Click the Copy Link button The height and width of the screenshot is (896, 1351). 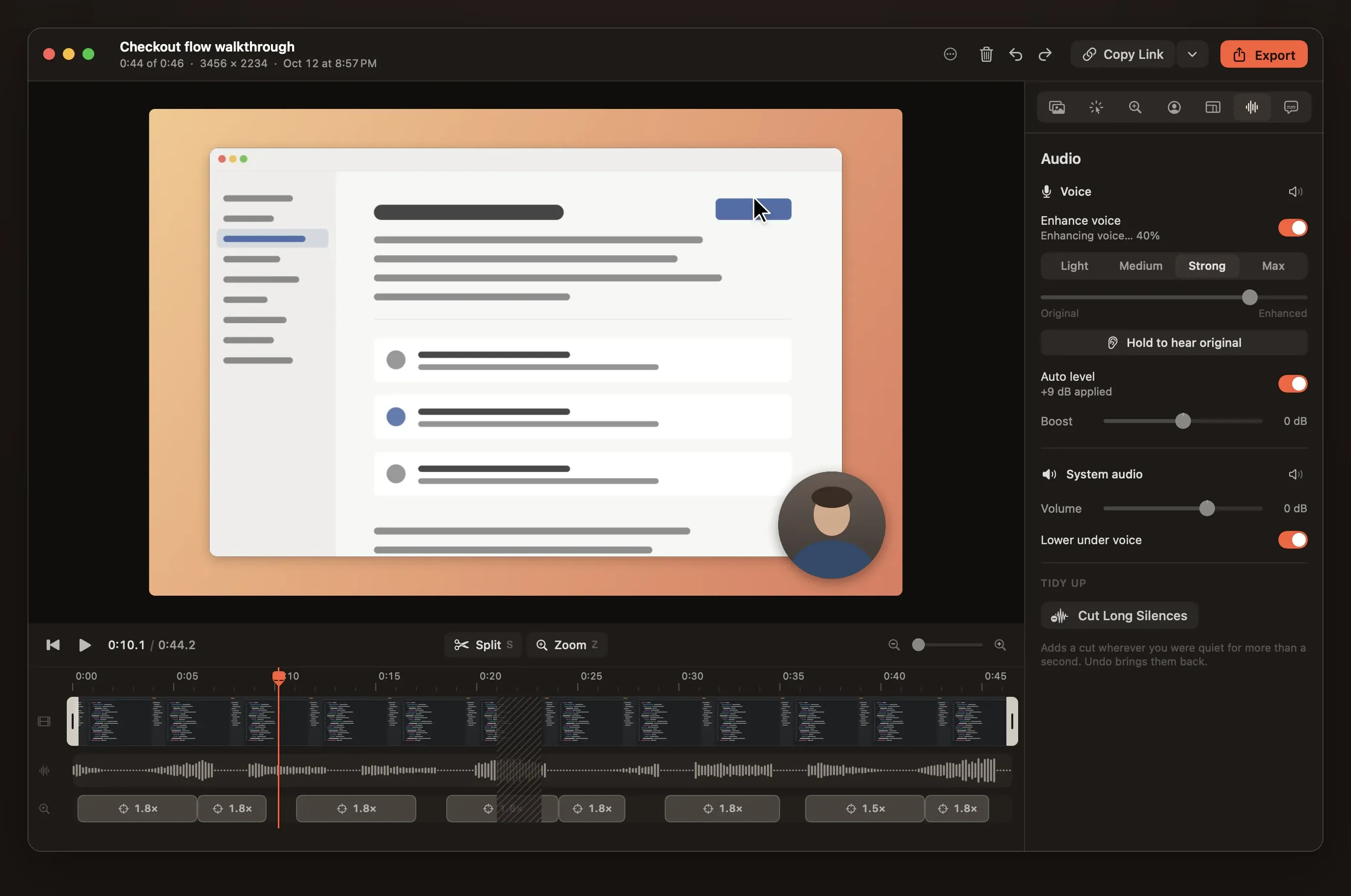[x=1122, y=54]
